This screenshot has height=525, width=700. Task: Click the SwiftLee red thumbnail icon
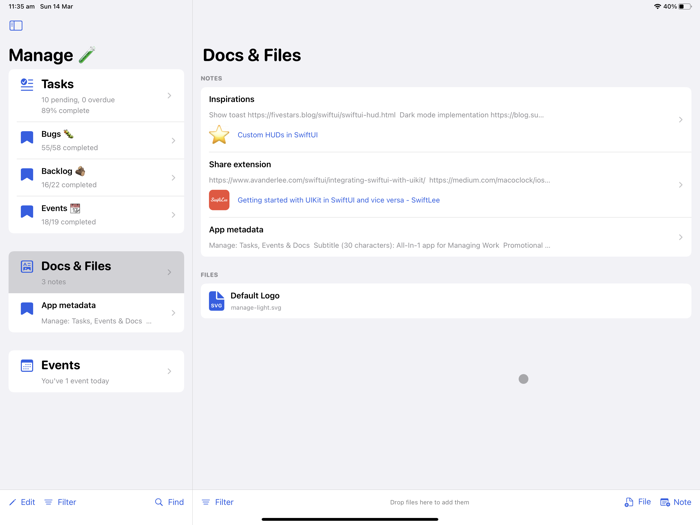(x=219, y=200)
